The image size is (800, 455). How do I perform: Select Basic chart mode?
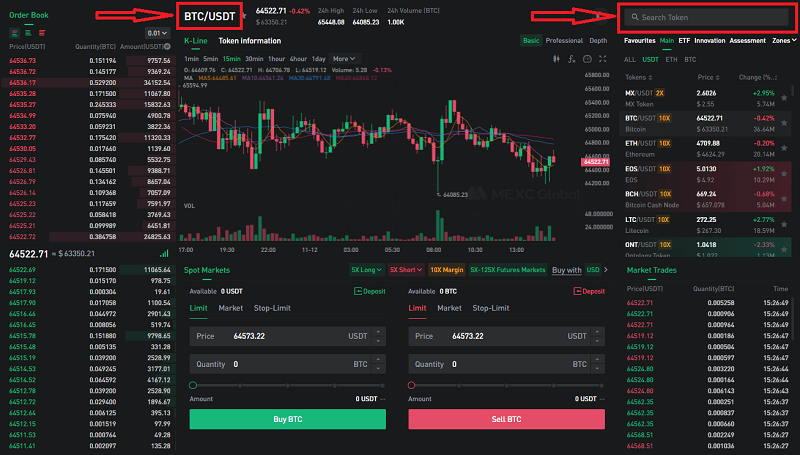pos(531,40)
